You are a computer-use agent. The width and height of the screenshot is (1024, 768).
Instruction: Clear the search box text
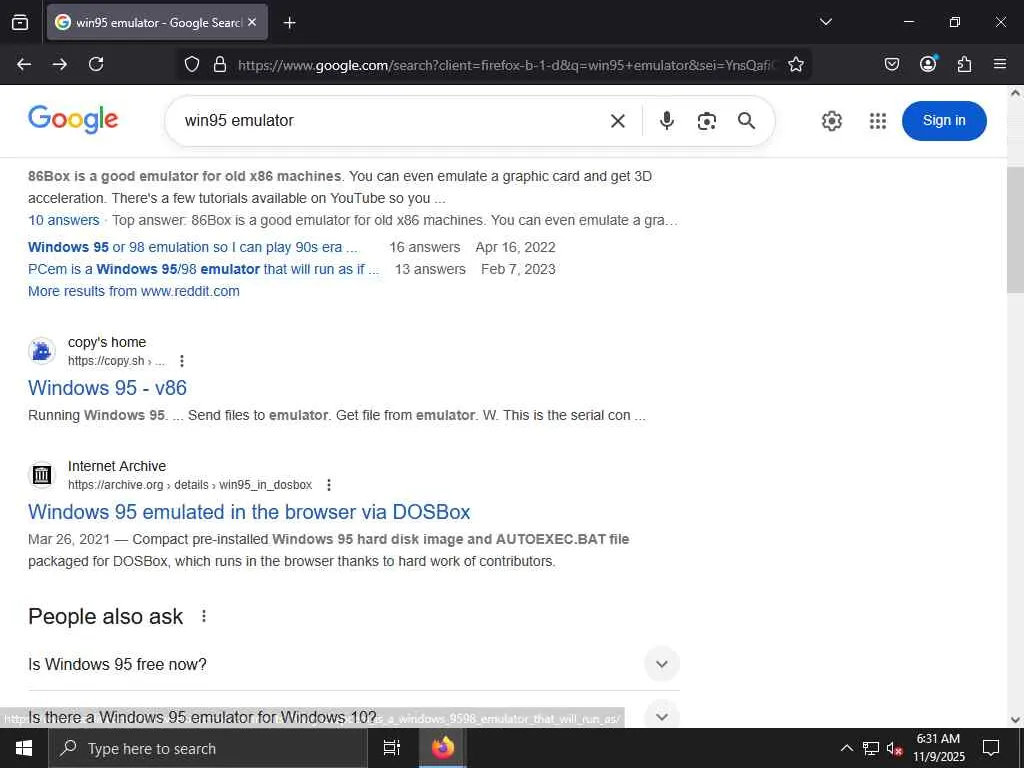618,121
